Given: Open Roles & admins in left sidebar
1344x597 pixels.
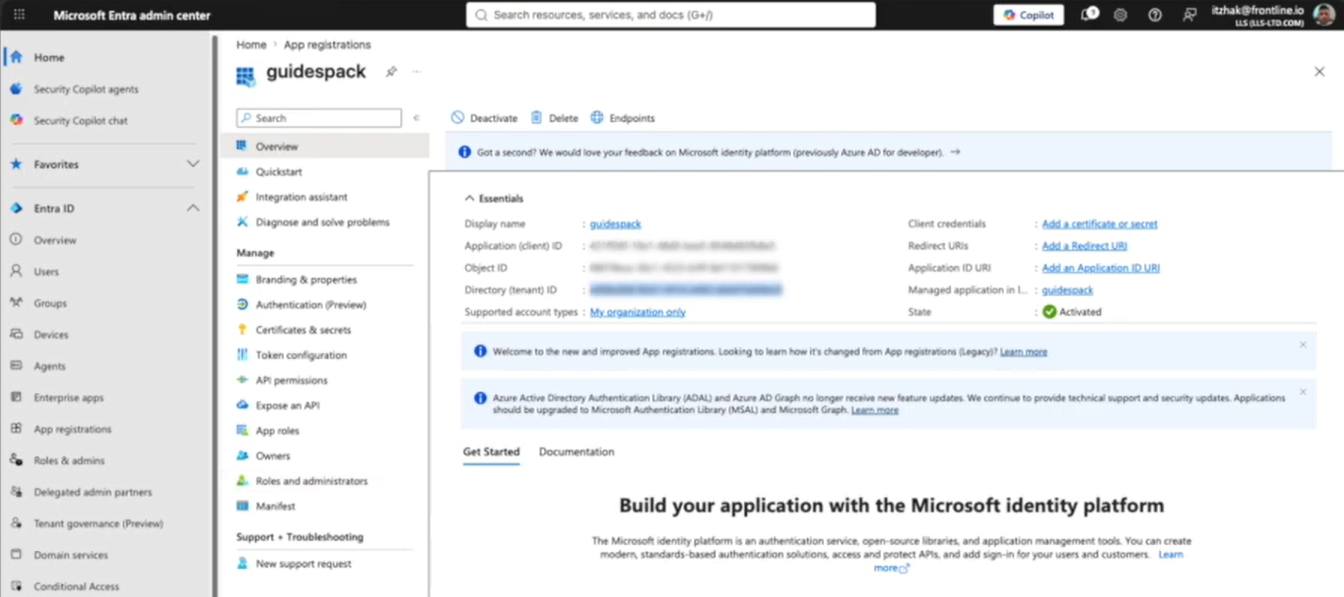Looking at the screenshot, I should pyautogui.click(x=69, y=461).
